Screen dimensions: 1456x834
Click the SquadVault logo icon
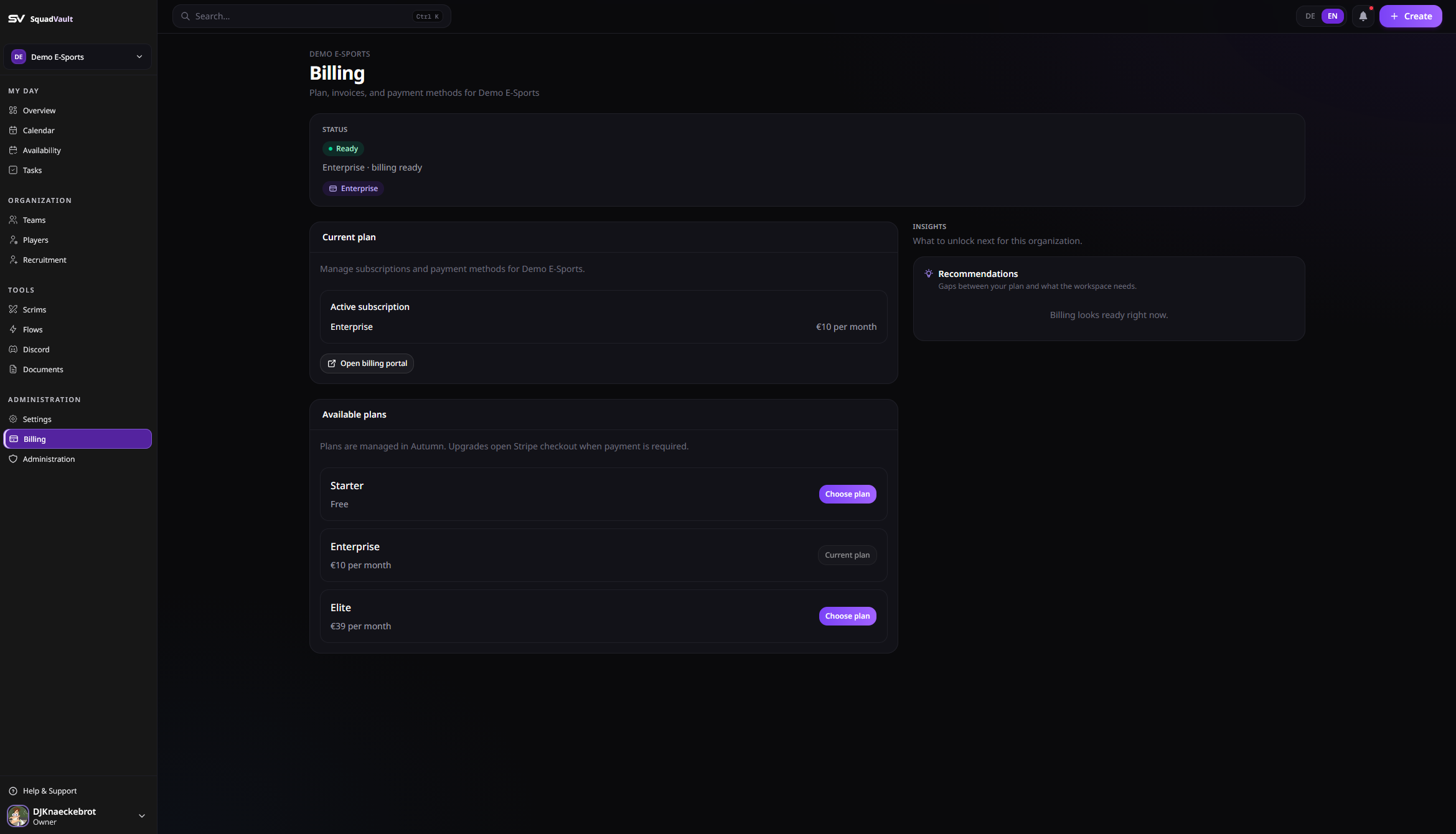[x=16, y=19]
